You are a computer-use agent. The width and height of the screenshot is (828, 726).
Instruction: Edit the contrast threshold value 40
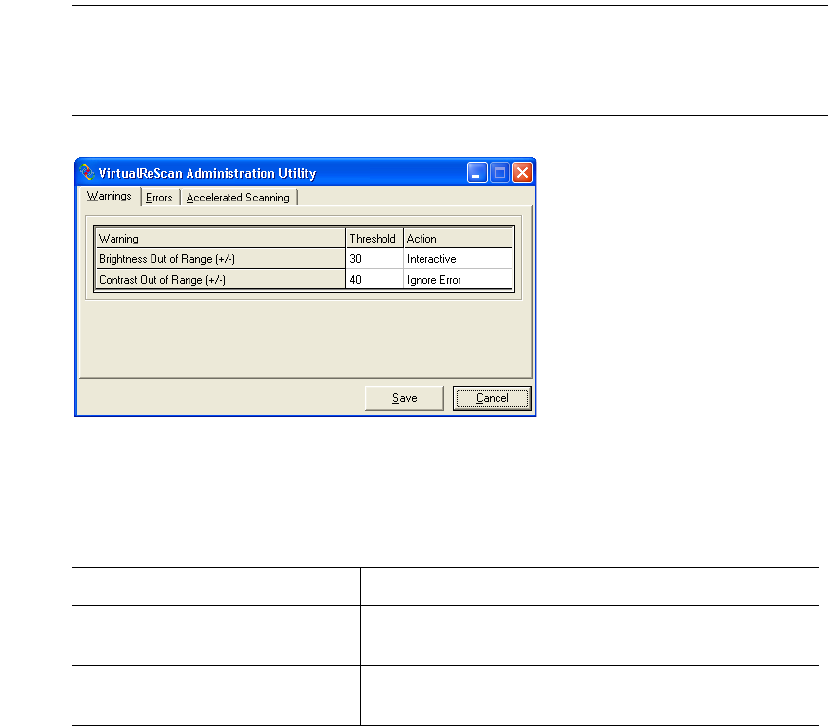click(374, 280)
